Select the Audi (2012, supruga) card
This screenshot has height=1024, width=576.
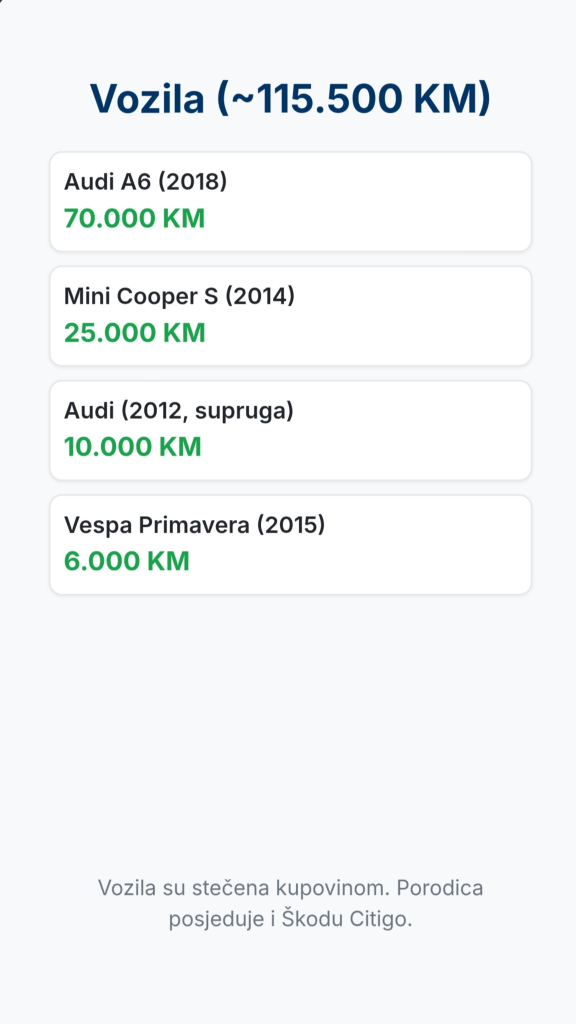click(x=291, y=430)
